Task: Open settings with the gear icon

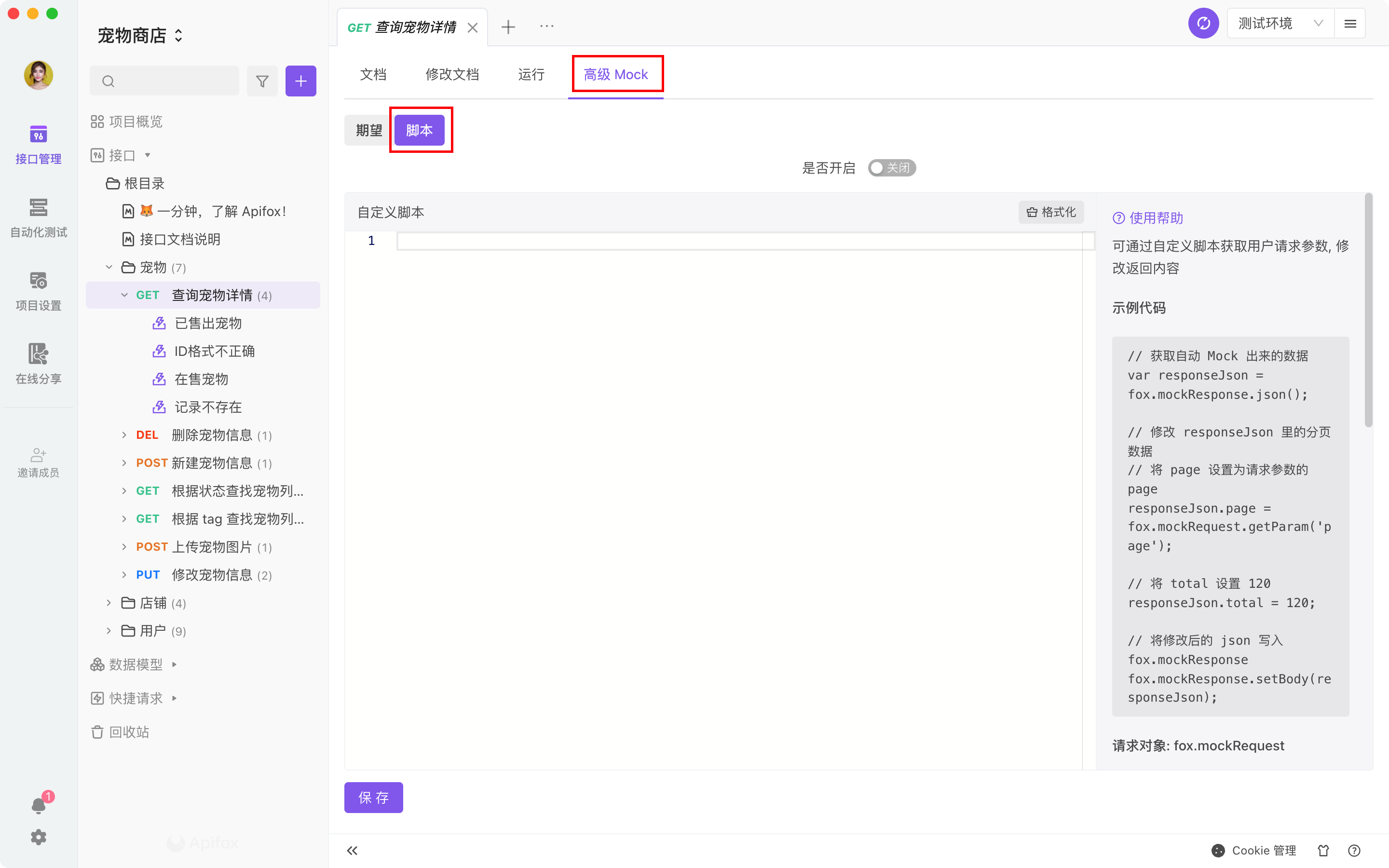Action: tap(38, 837)
